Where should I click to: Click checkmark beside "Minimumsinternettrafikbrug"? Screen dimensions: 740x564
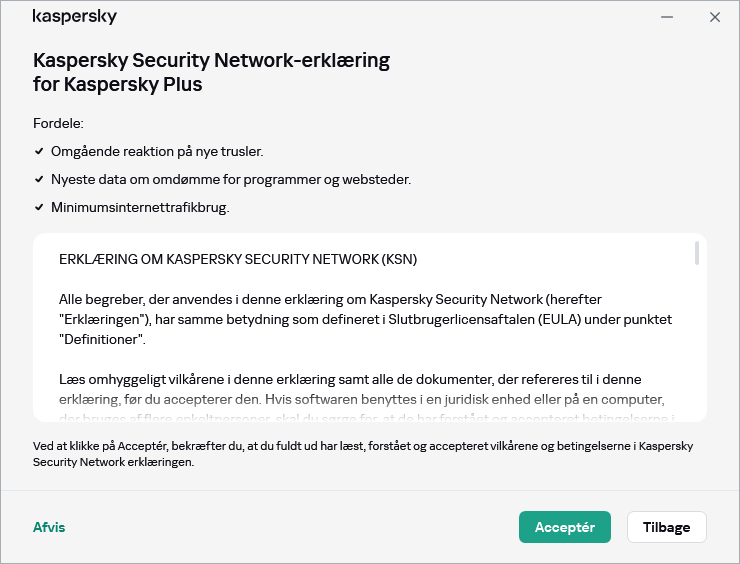pyautogui.click(x=39, y=207)
